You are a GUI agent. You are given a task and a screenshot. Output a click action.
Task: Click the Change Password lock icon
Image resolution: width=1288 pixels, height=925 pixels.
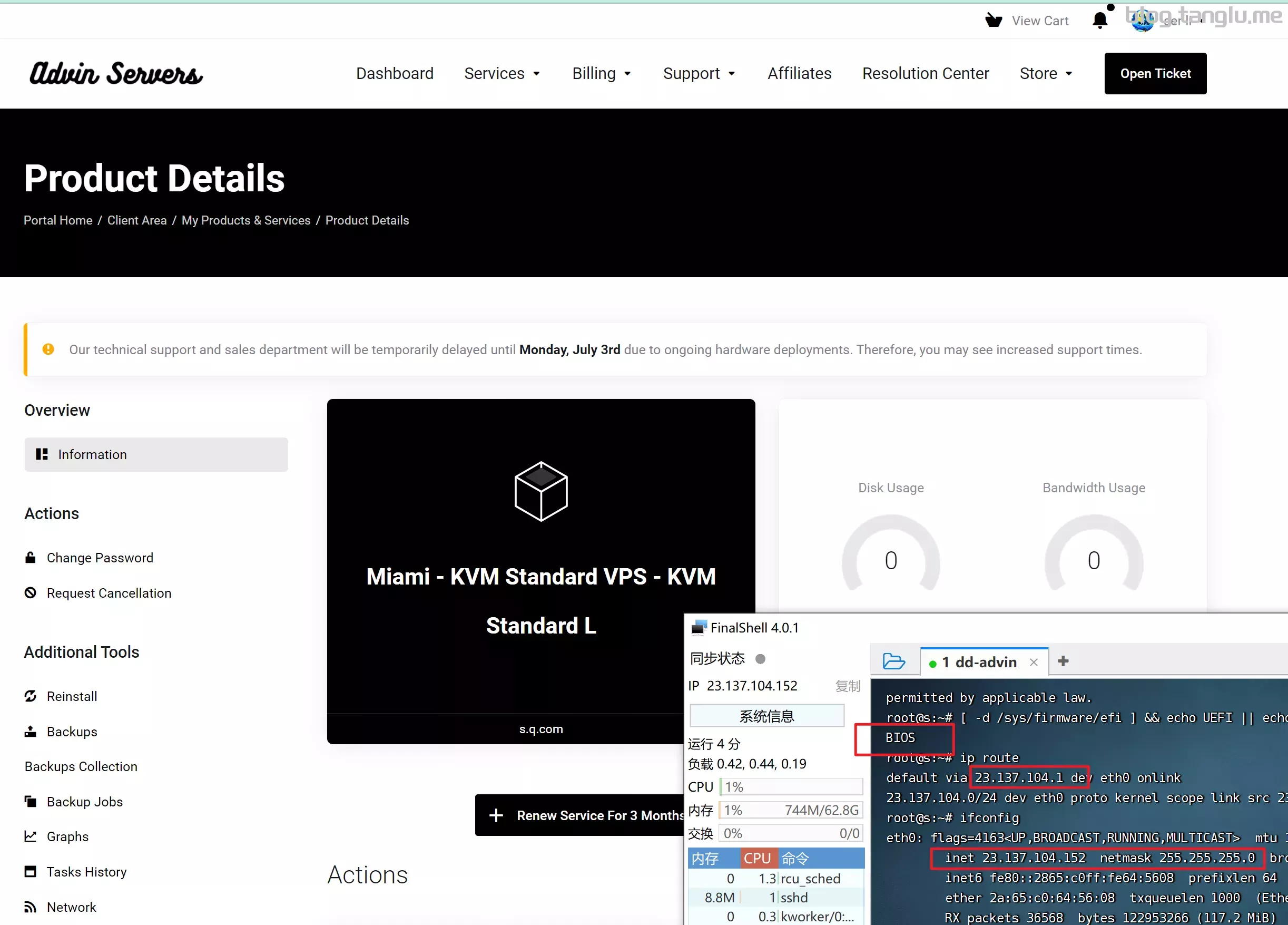(31, 558)
